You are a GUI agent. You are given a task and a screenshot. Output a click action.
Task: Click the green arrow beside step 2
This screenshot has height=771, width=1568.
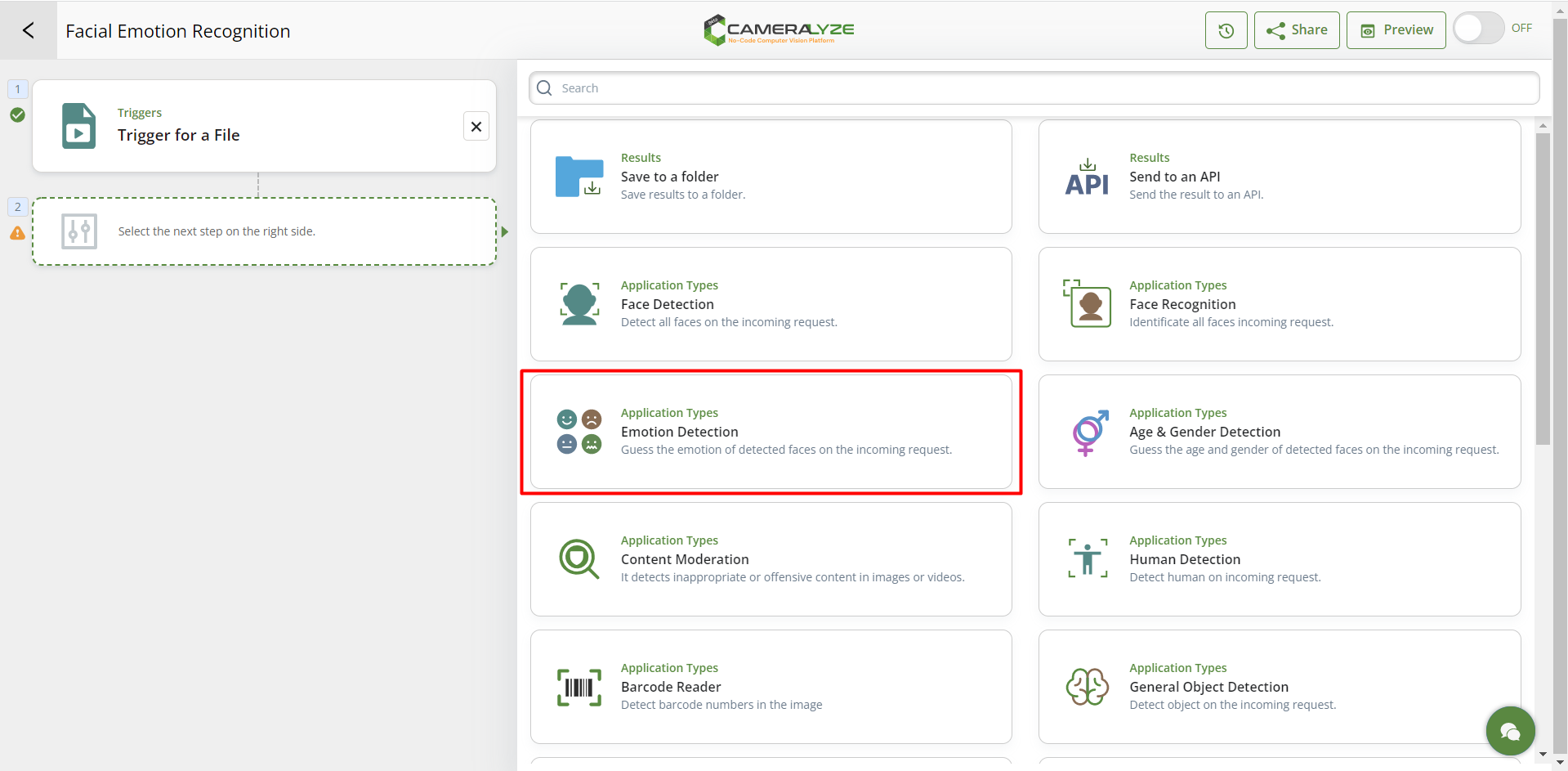point(505,232)
